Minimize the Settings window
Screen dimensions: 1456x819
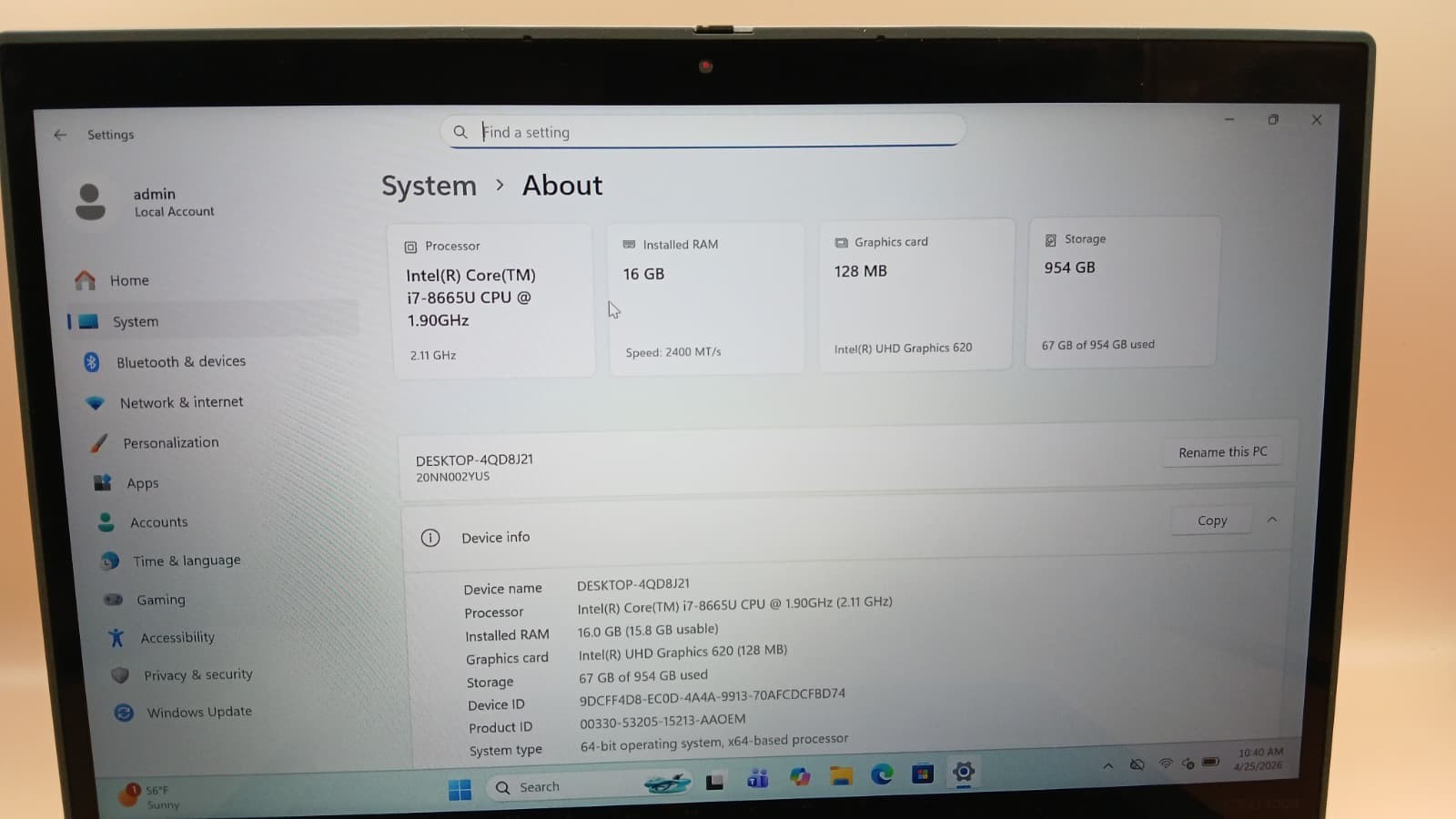click(x=1229, y=119)
